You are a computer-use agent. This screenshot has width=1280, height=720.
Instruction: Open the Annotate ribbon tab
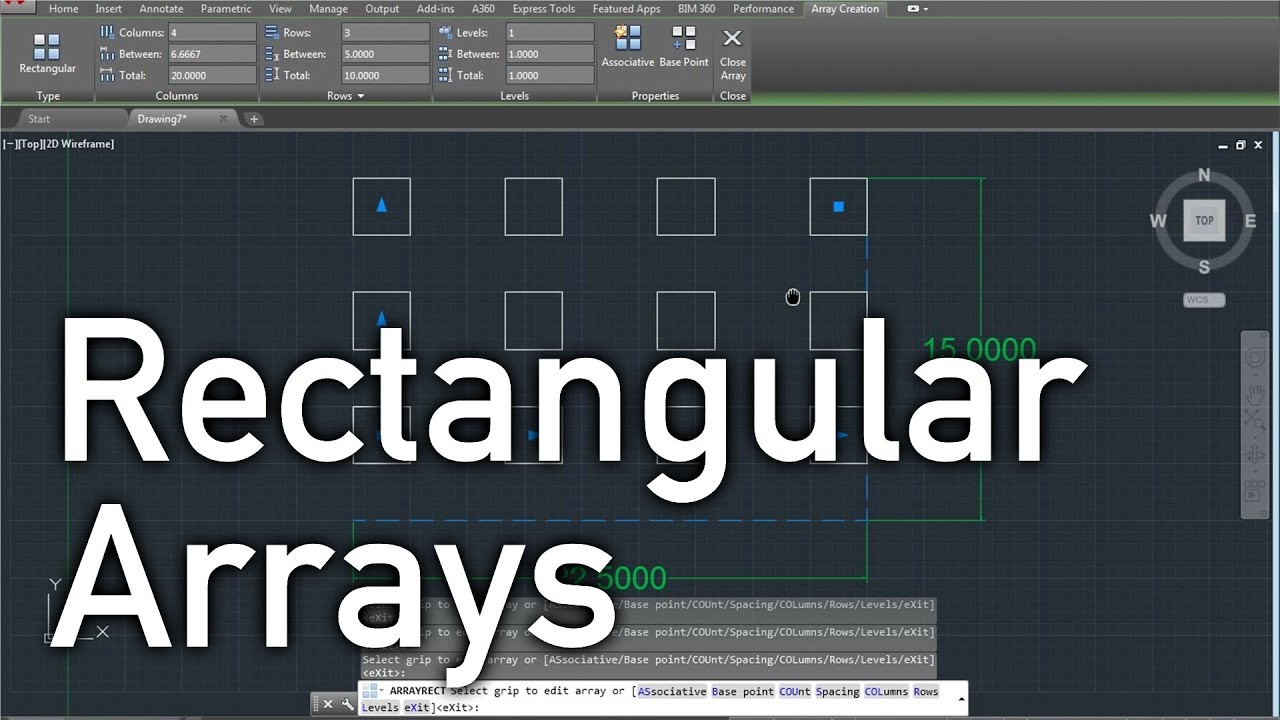(161, 9)
